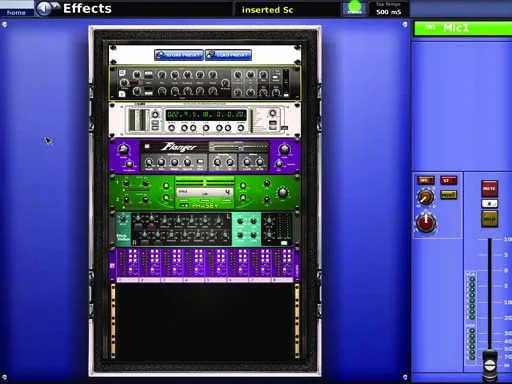Click the vertical meter at right of reverb unit
The height and width of the screenshot is (384, 512).
point(286,83)
